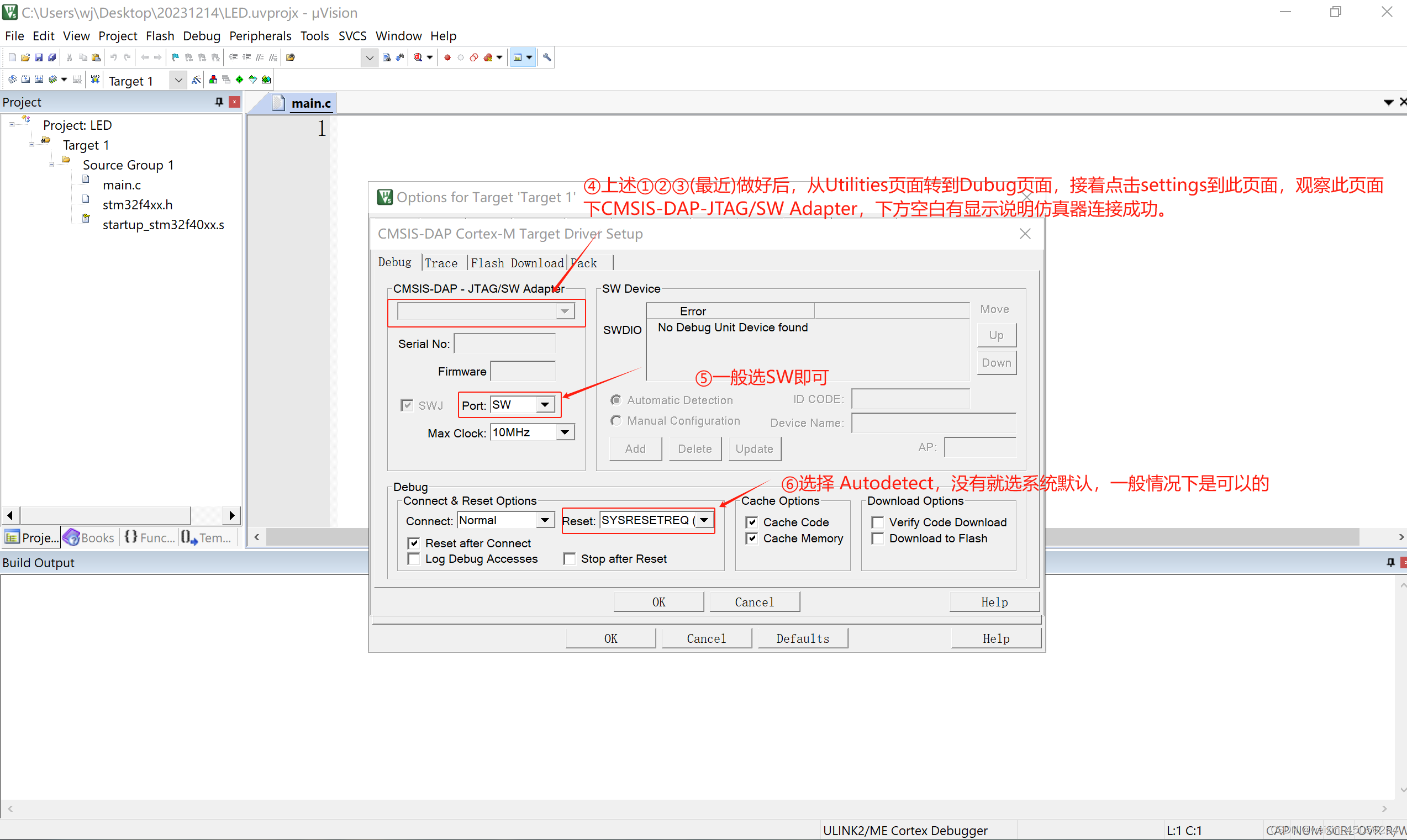Select stm32f4xx.h in project tree

click(x=138, y=205)
